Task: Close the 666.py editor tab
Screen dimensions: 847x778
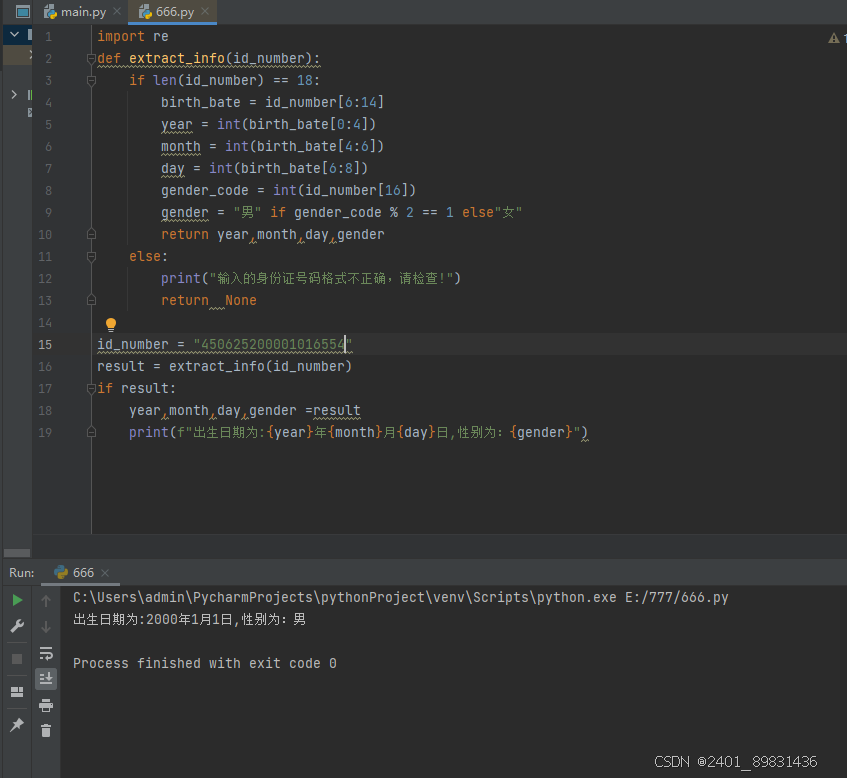Action: (205, 11)
